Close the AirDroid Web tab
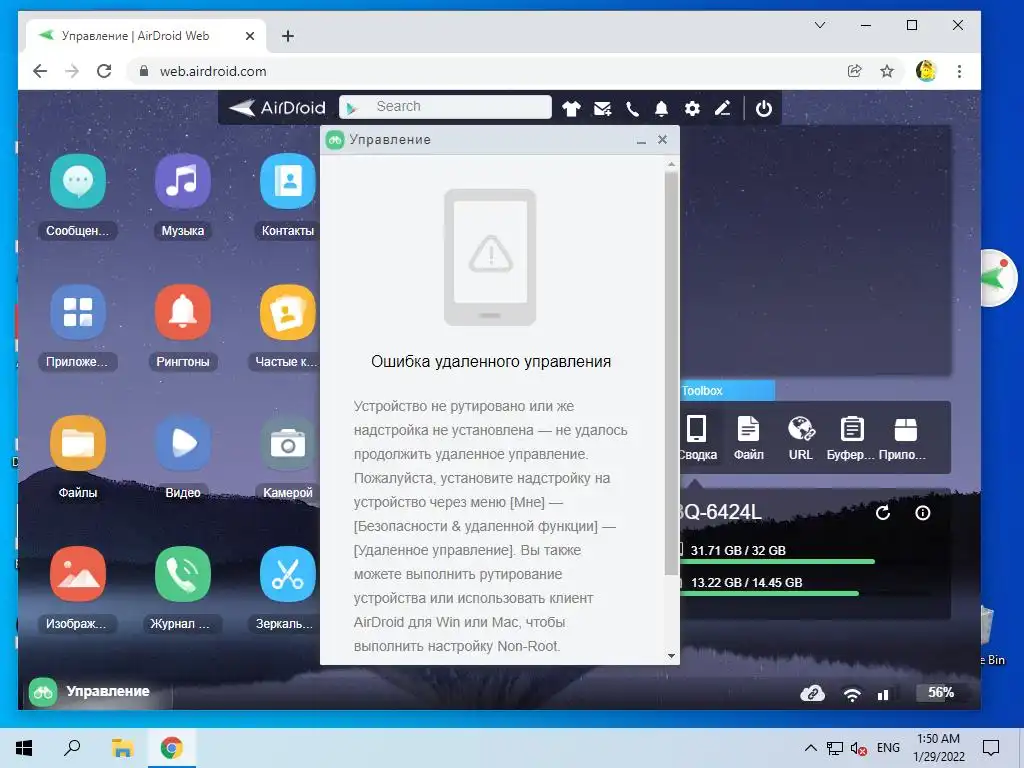 [250, 37]
